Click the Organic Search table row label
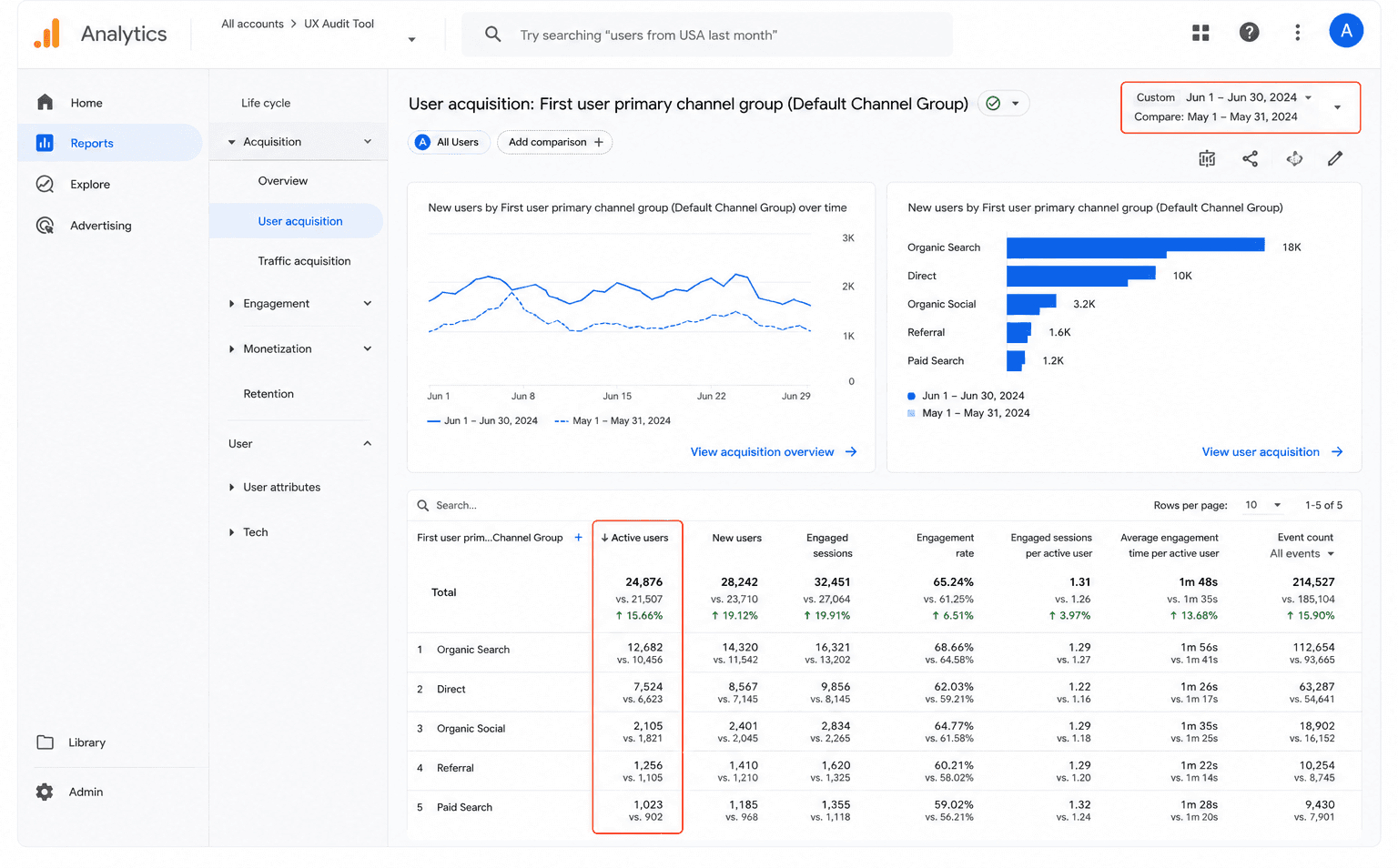Screen dimensions: 1398x868 472,650
